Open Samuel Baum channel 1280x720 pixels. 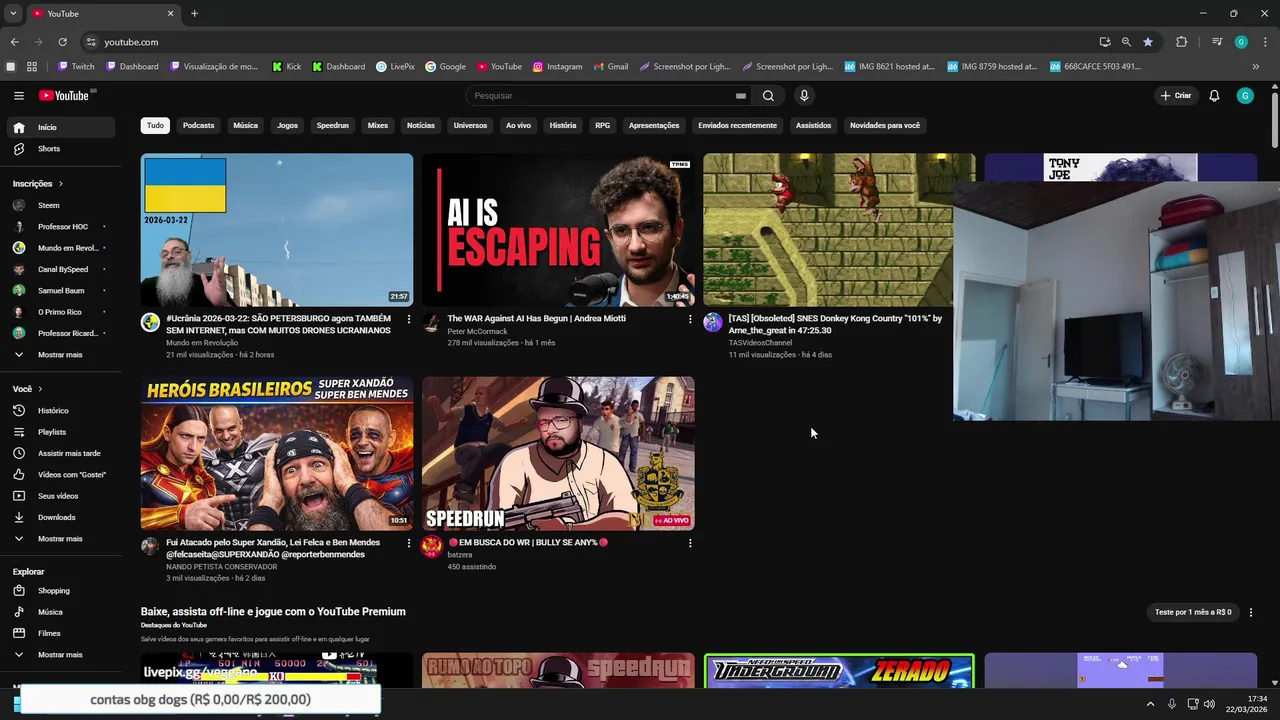(x=62, y=290)
